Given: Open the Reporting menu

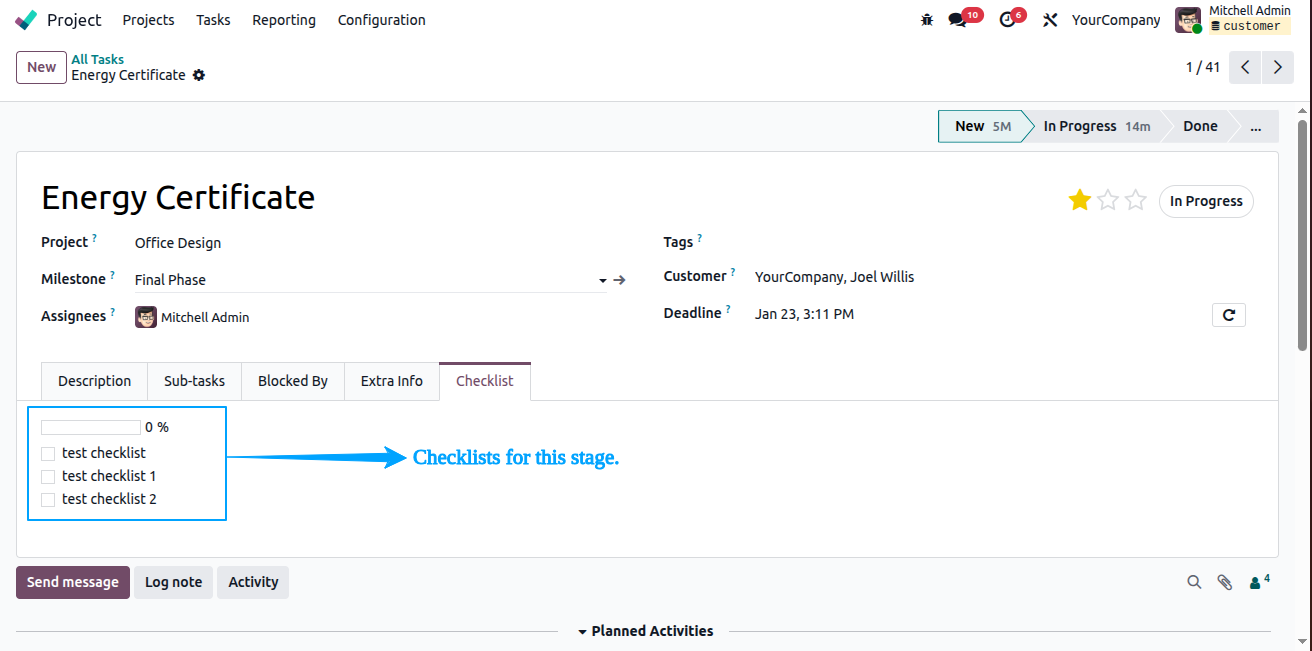Looking at the screenshot, I should click(284, 20).
